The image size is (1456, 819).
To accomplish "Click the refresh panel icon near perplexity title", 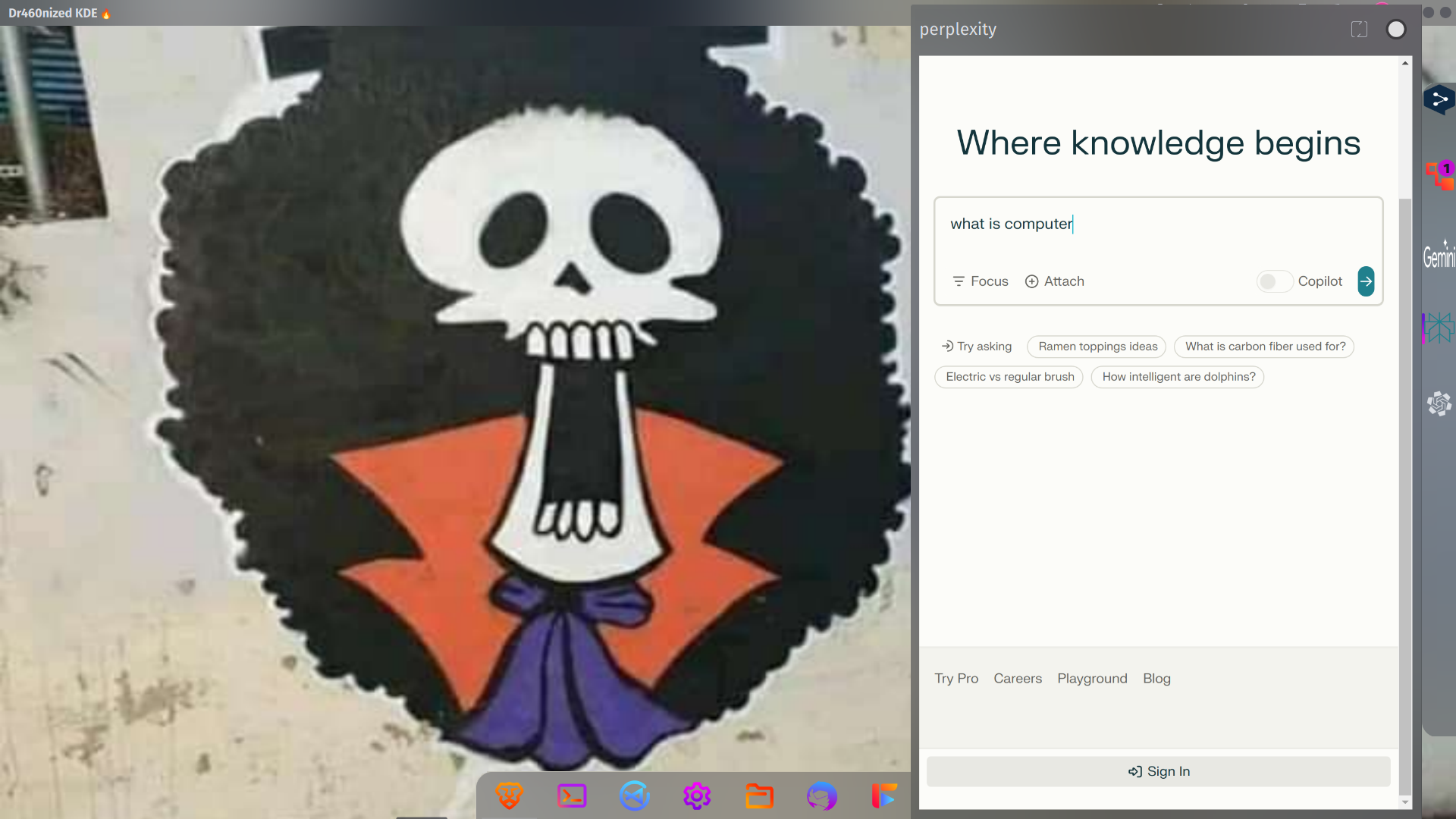I will [1359, 30].
